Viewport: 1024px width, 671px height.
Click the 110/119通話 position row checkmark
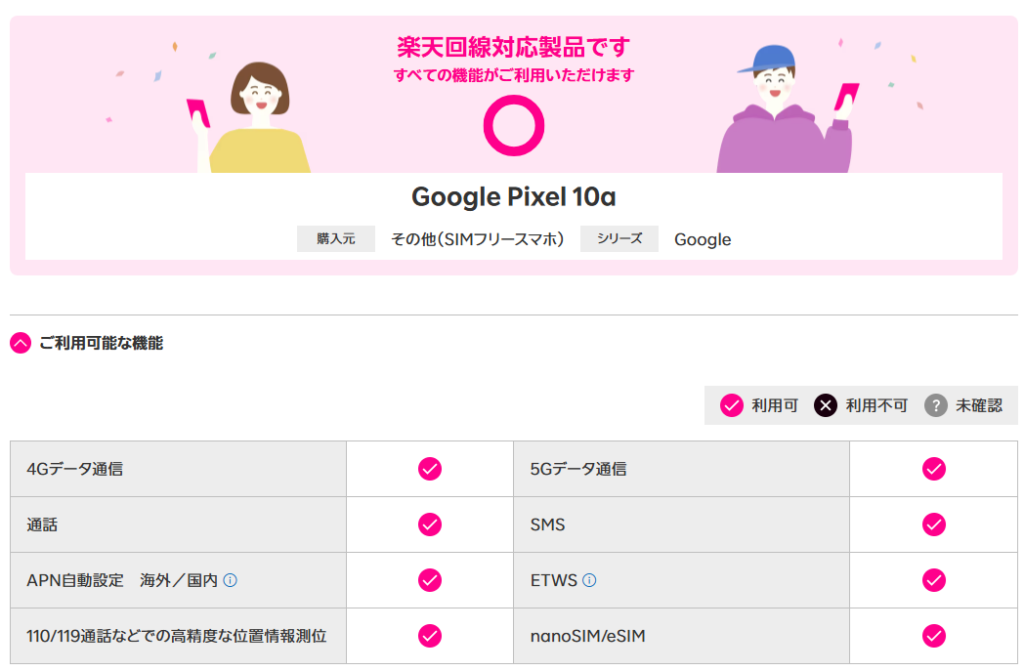pos(430,636)
